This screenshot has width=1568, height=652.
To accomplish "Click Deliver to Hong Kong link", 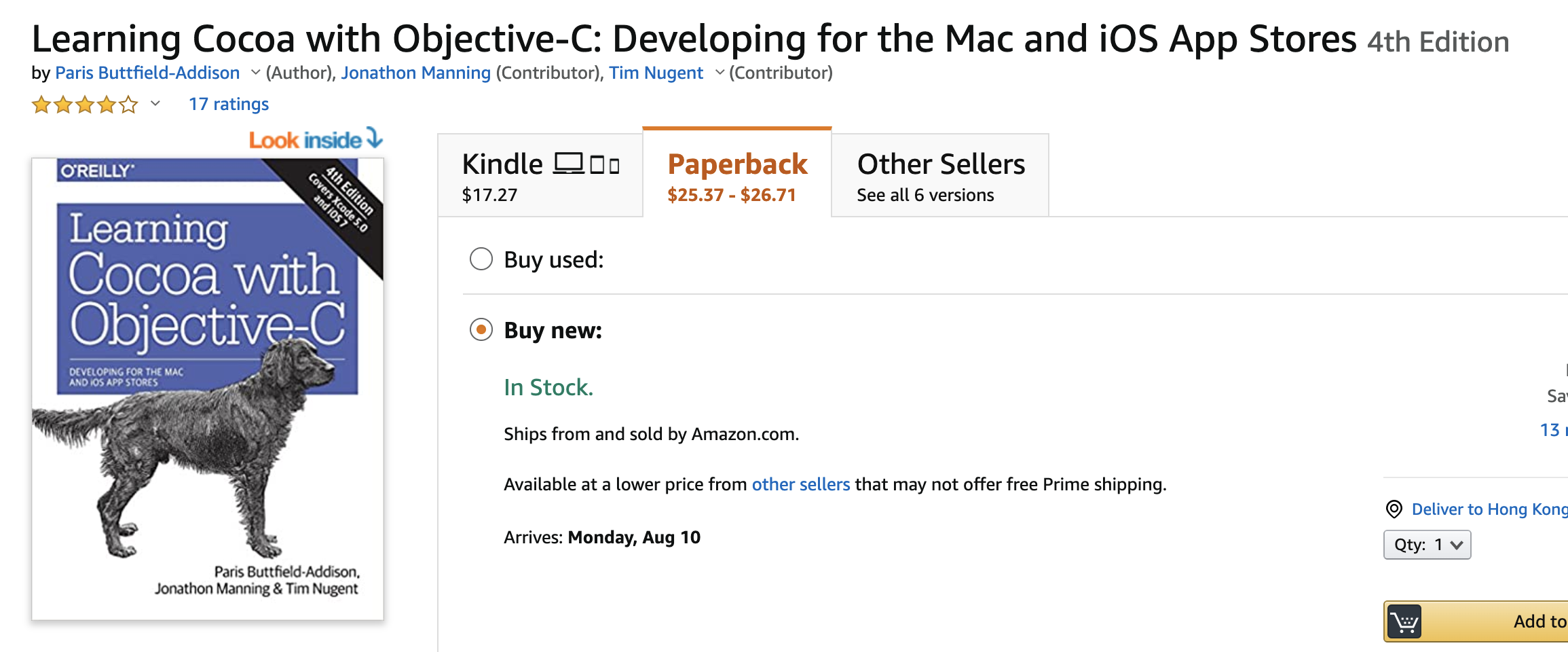I will point(1489,509).
